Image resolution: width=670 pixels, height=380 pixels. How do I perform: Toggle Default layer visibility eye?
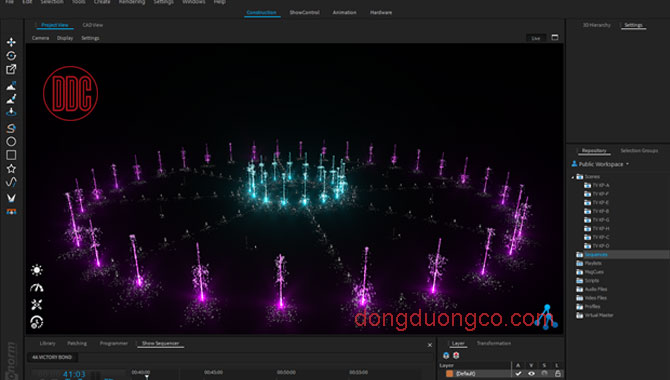point(531,374)
